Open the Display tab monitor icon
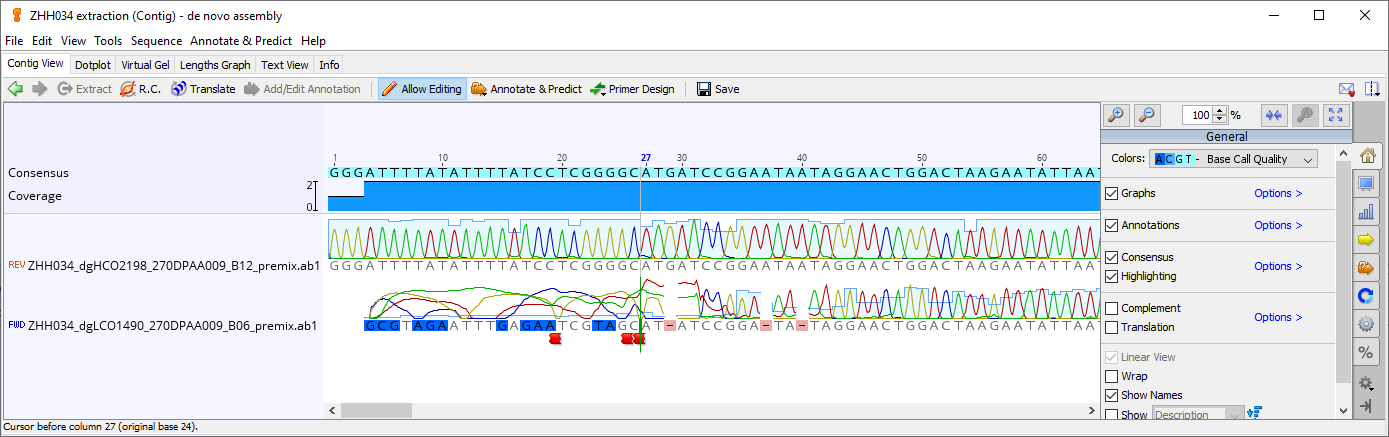1389x437 pixels. pyautogui.click(x=1366, y=184)
